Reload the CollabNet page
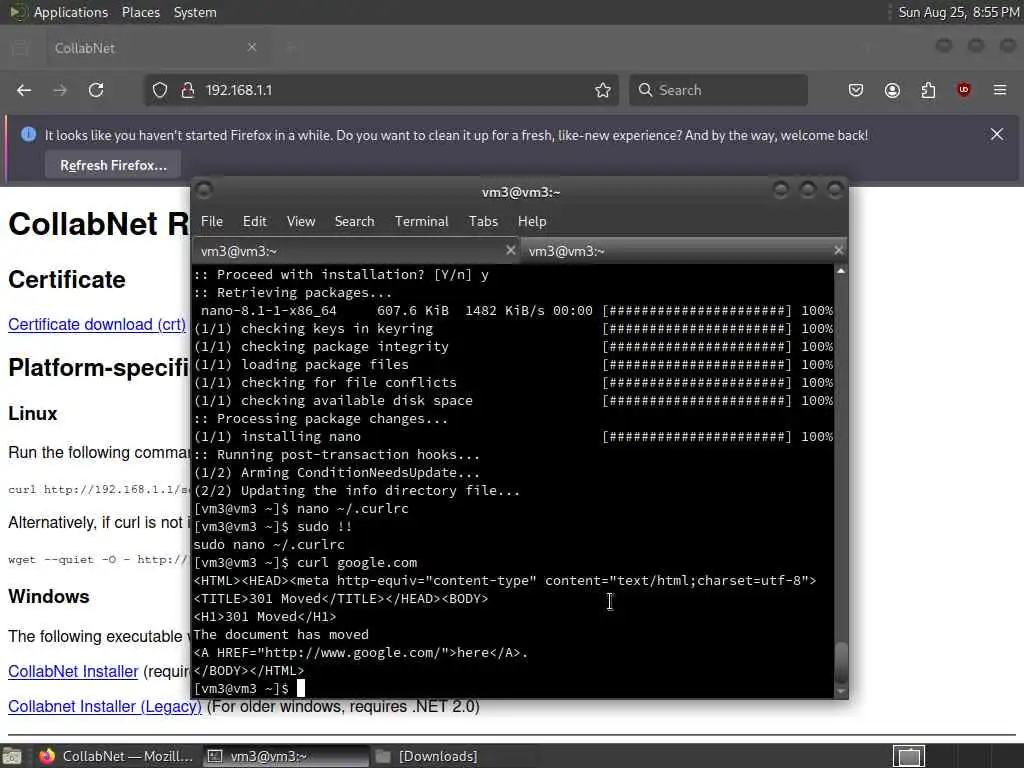The image size is (1024, 768). click(96, 90)
